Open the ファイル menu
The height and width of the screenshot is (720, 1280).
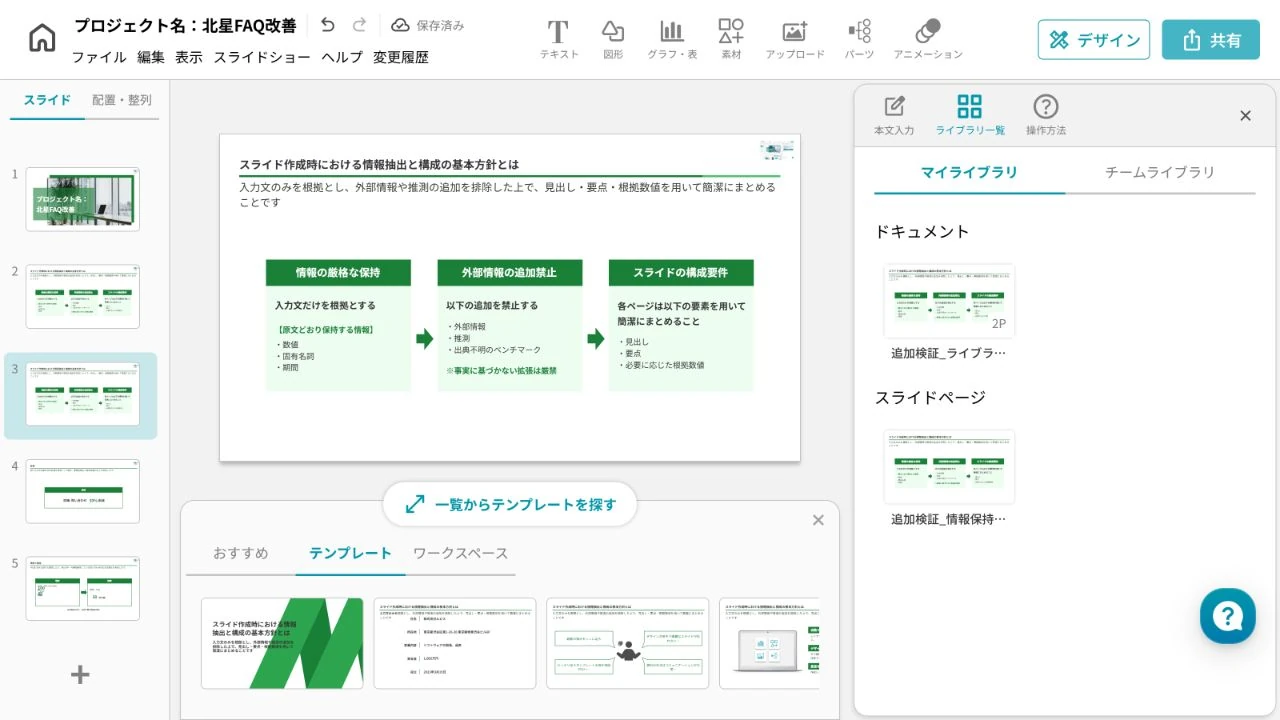click(x=99, y=57)
